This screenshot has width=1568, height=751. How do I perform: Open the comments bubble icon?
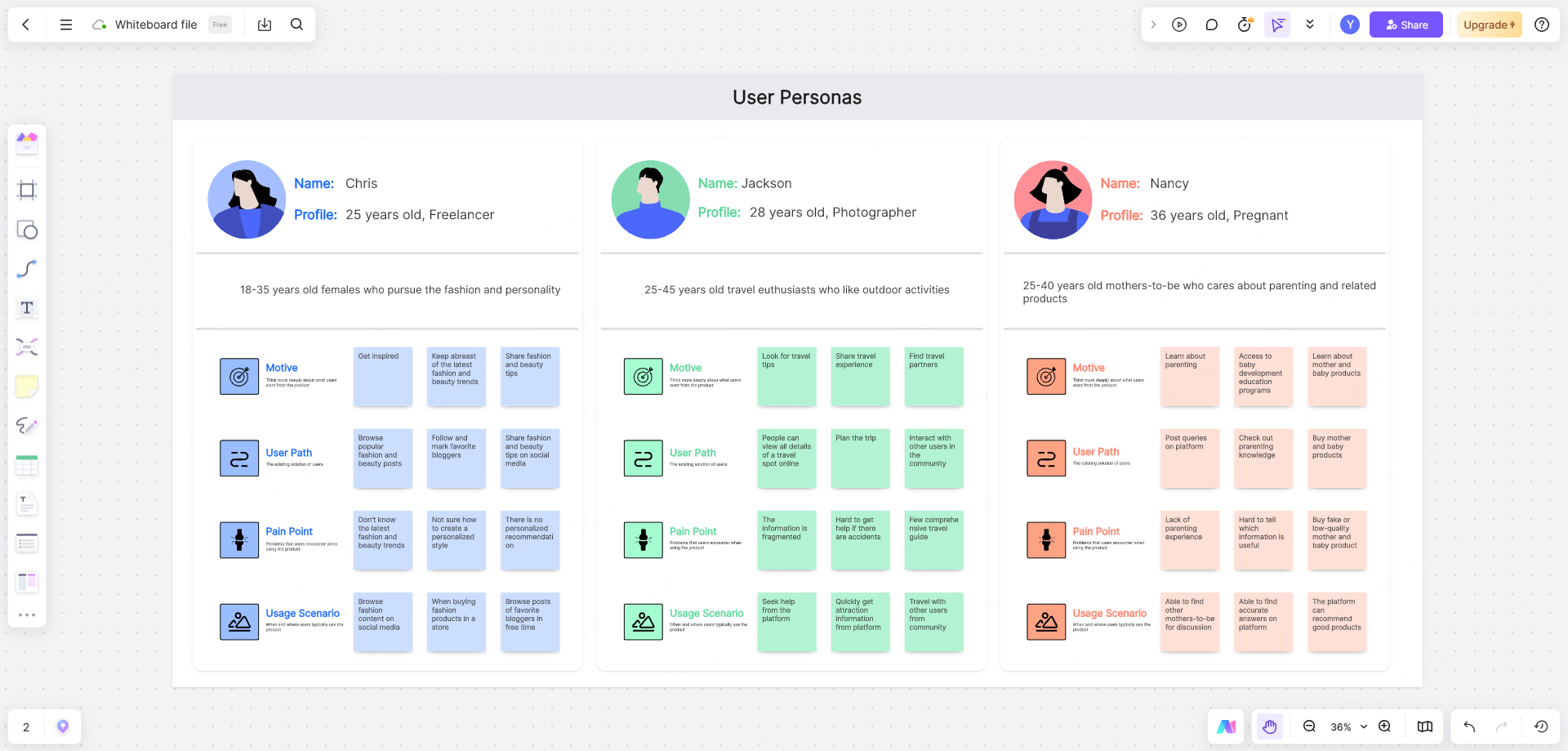tap(1212, 25)
